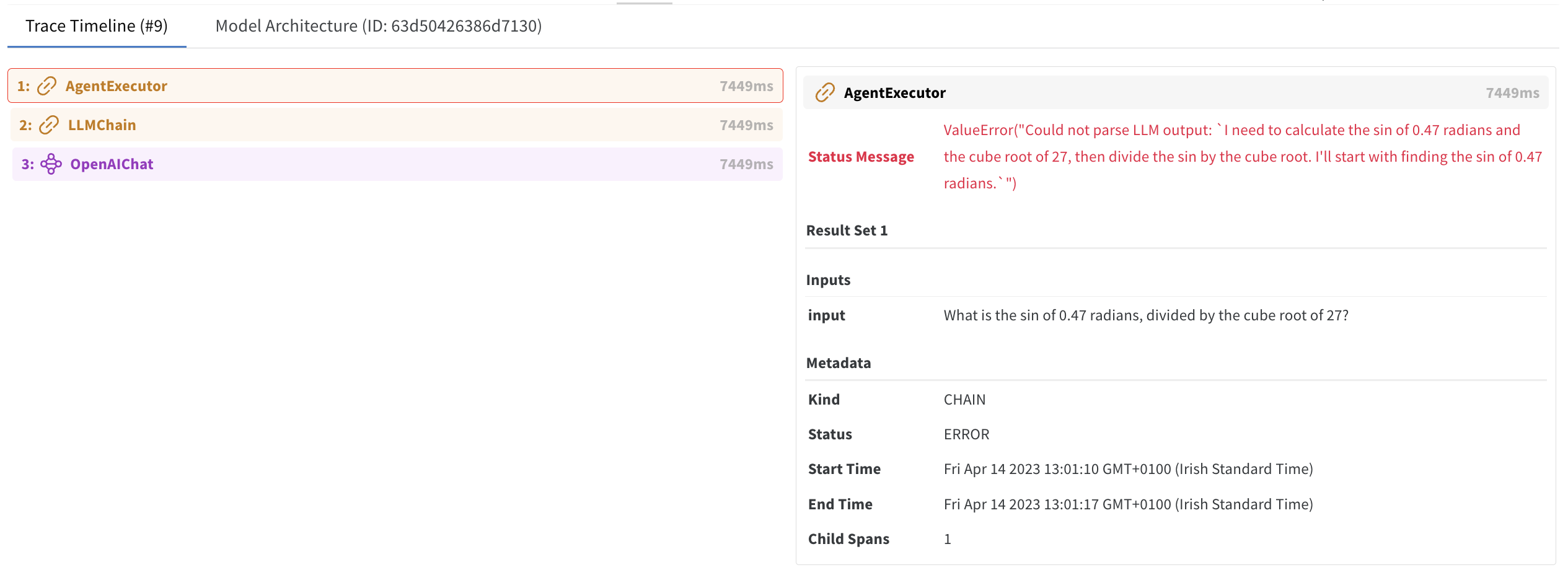1568x575 pixels.
Task: Select the AgentExecutor span in the timeline
Action: point(115,86)
